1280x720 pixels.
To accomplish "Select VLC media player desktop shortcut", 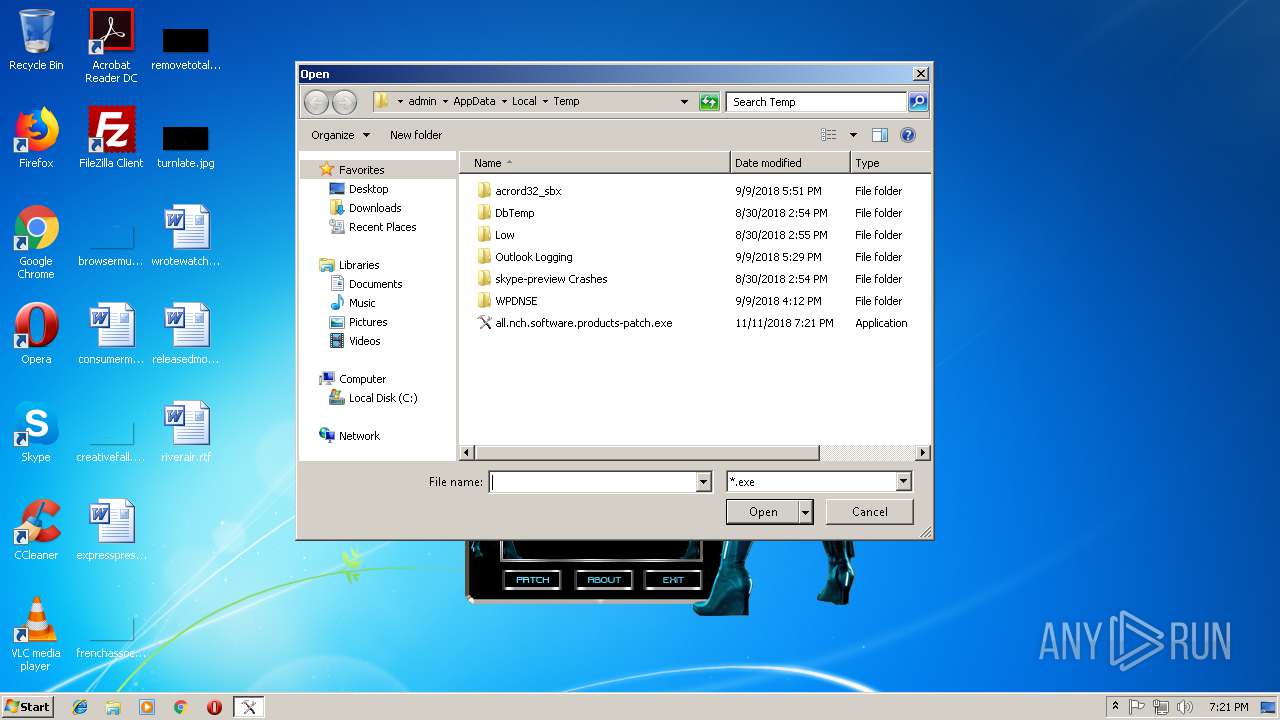I will (x=36, y=635).
